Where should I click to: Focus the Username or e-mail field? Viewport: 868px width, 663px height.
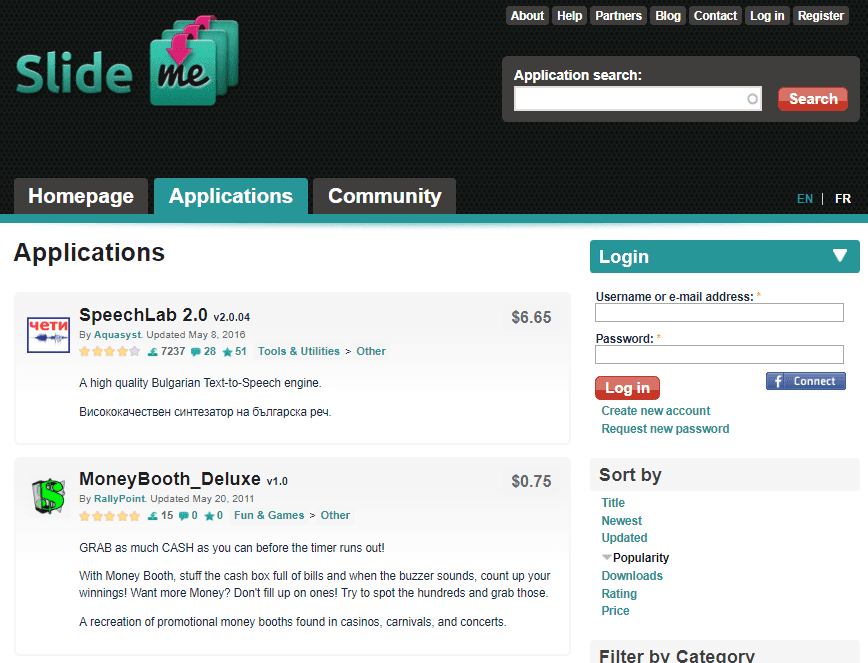pyautogui.click(x=719, y=313)
